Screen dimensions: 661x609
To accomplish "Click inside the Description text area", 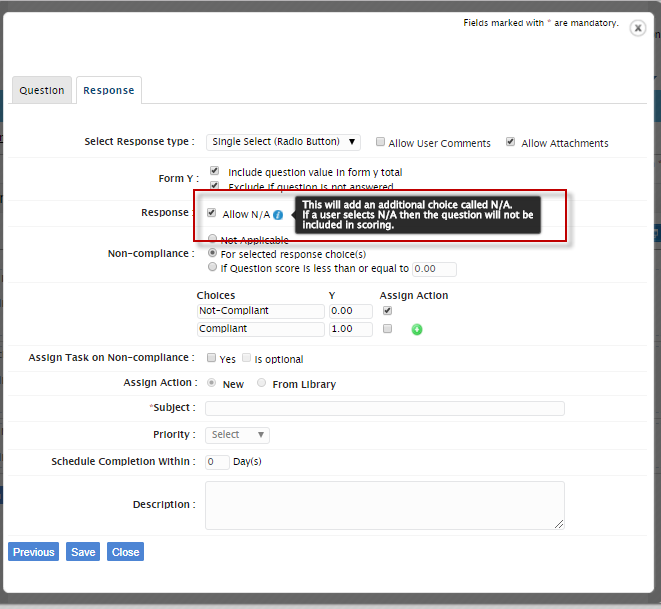I will (x=384, y=505).
